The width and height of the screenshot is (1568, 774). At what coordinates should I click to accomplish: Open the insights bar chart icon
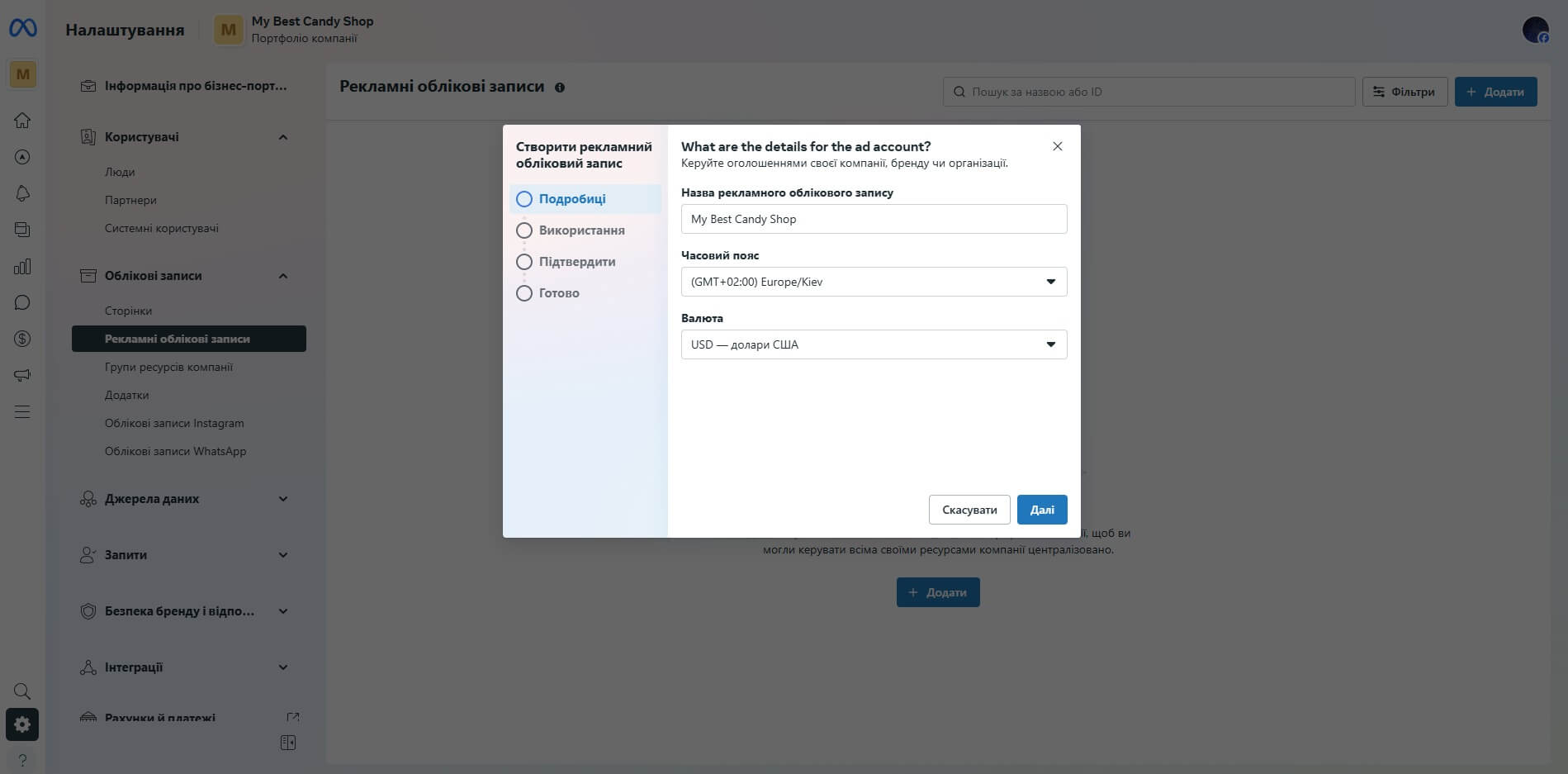22,266
